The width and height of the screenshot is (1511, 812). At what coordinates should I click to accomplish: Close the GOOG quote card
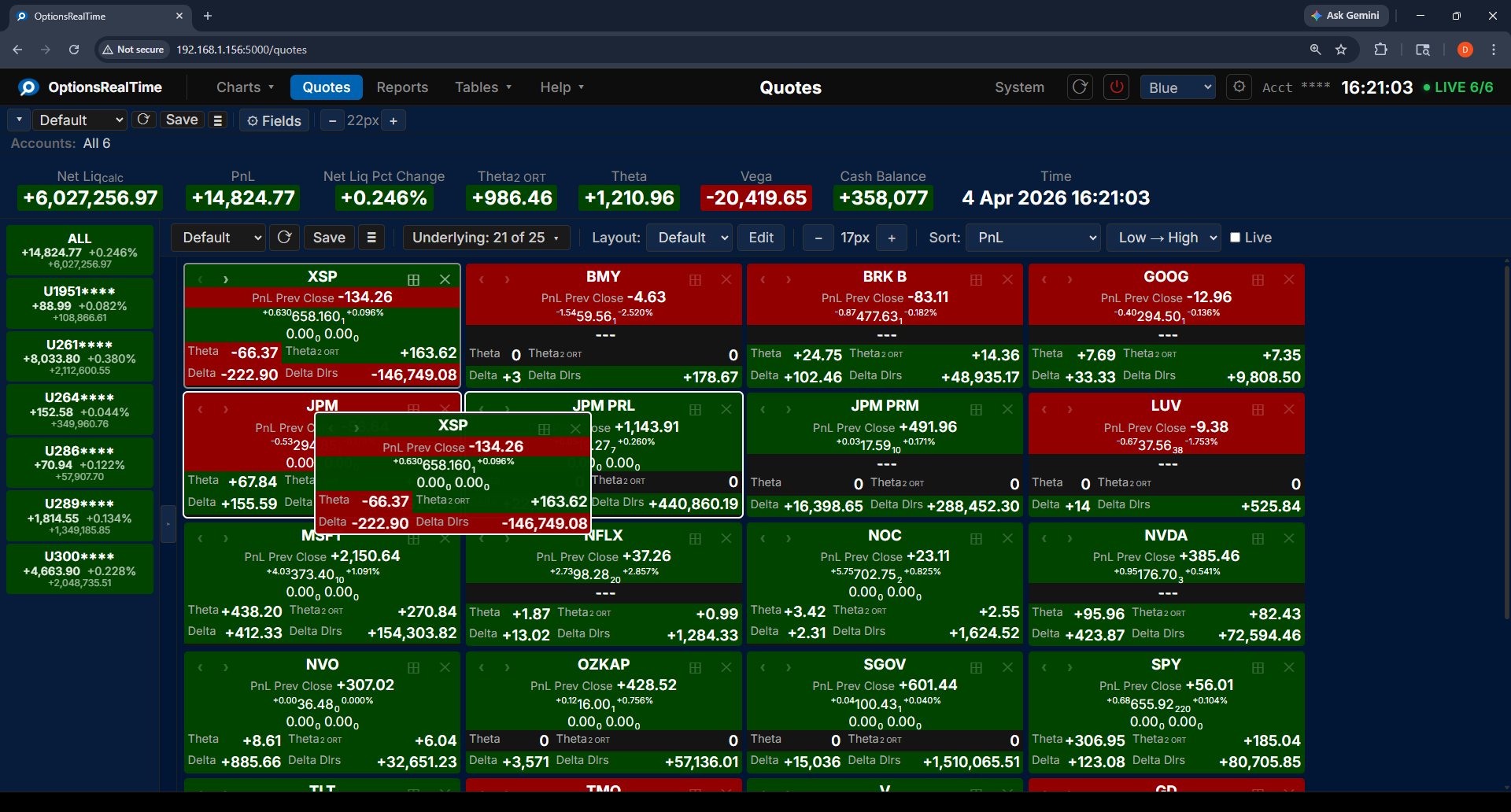pyautogui.click(x=1289, y=279)
